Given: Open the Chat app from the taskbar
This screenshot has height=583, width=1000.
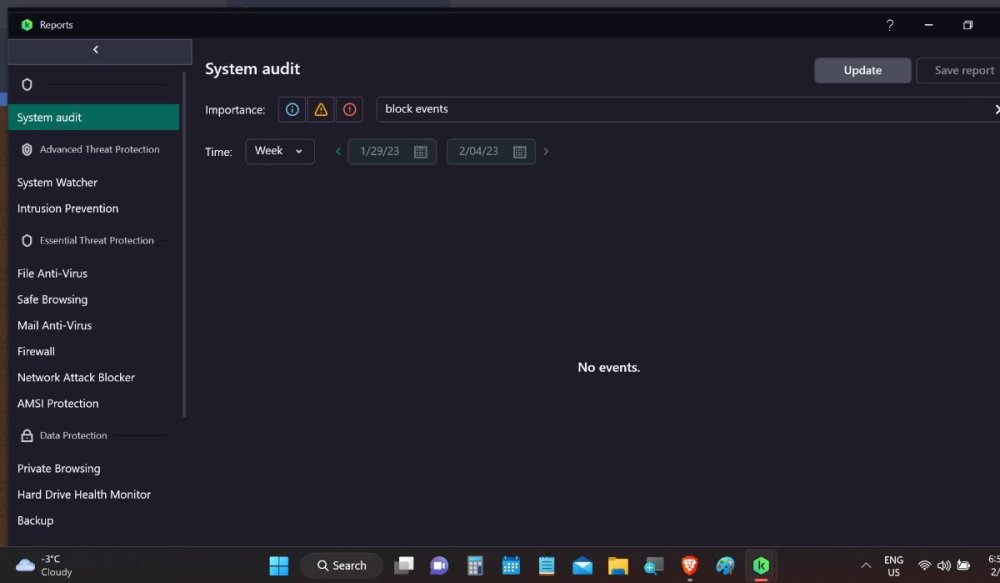Looking at the screenshot, I should coord(439,566).
